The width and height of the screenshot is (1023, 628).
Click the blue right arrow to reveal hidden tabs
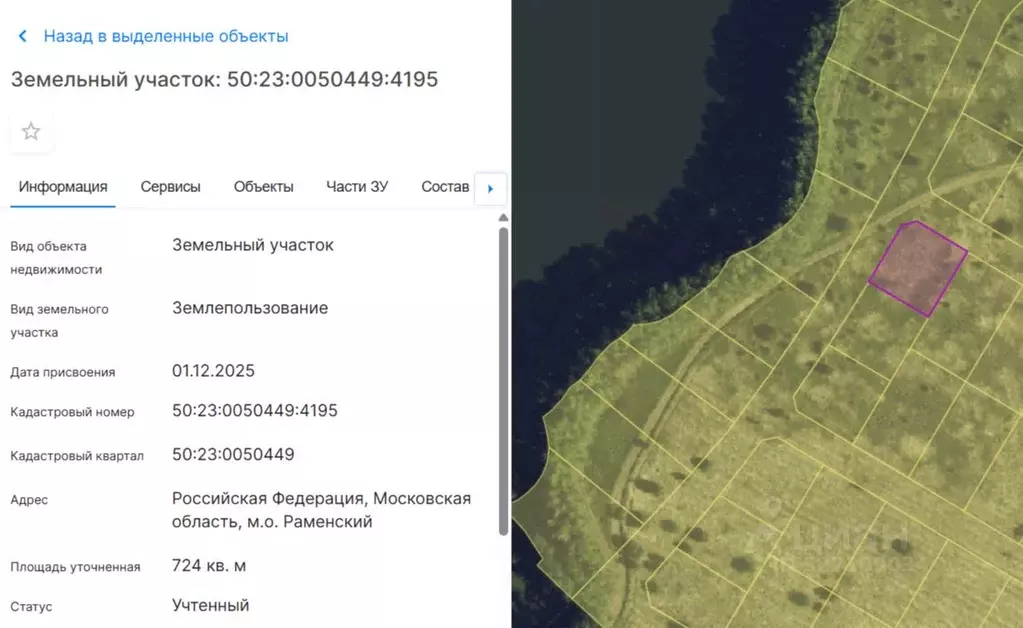490,188
